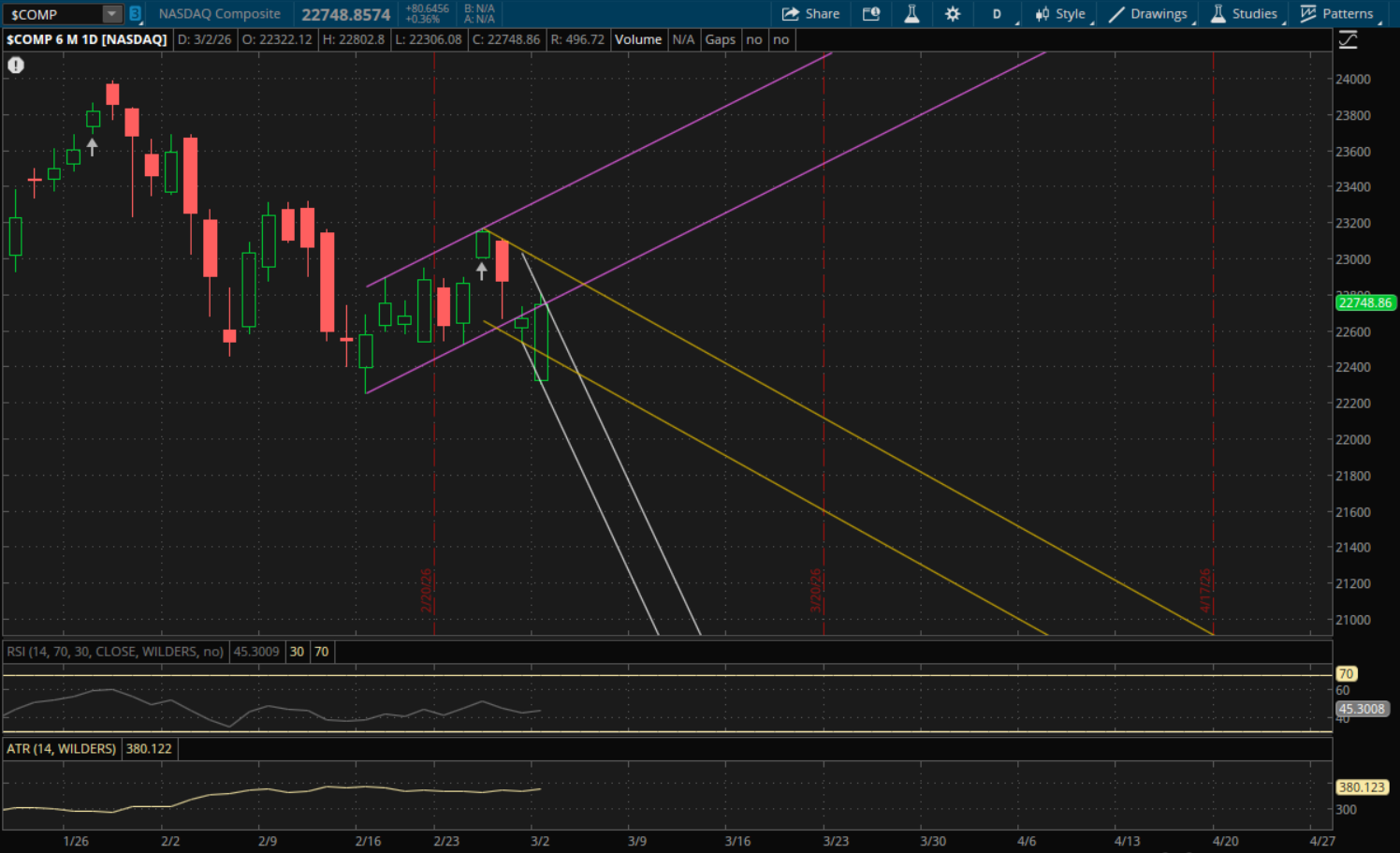Open the Edit studies flask icon

tap(911, 14)
